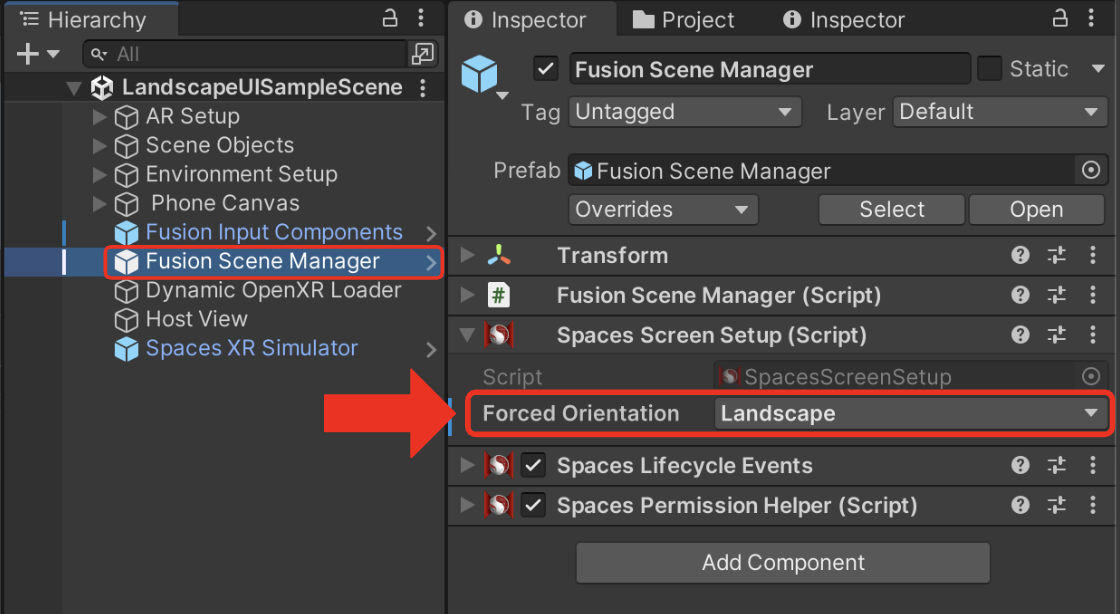1120x614 pixels.
Task: Open the scene picker icon beside search
Action: (423, 54)
